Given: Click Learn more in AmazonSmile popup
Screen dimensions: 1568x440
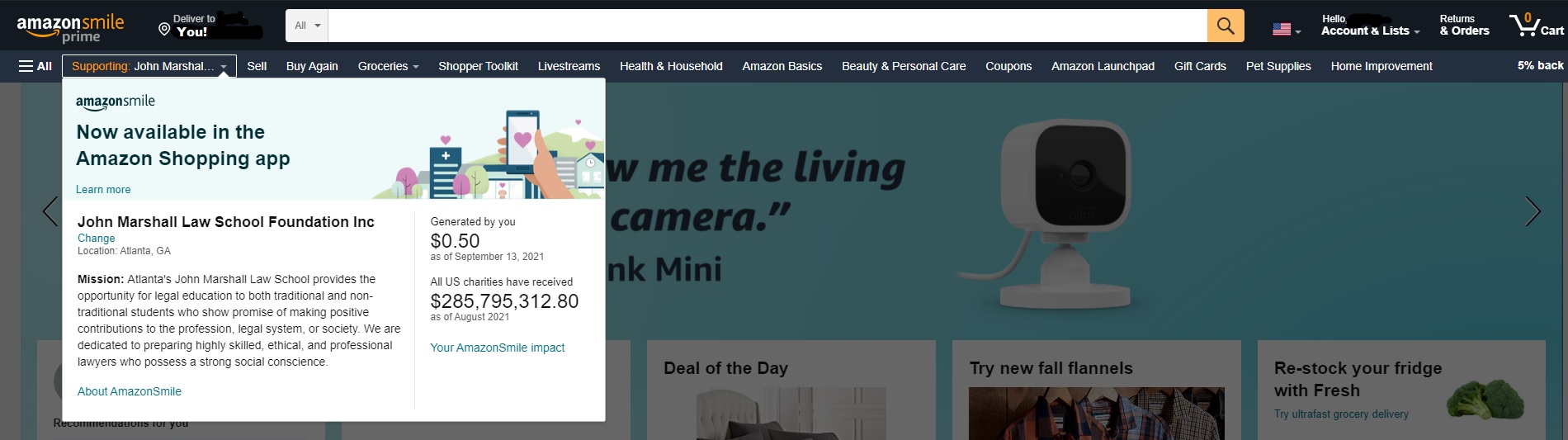Looking at the screenshot, I should [103, 189].
